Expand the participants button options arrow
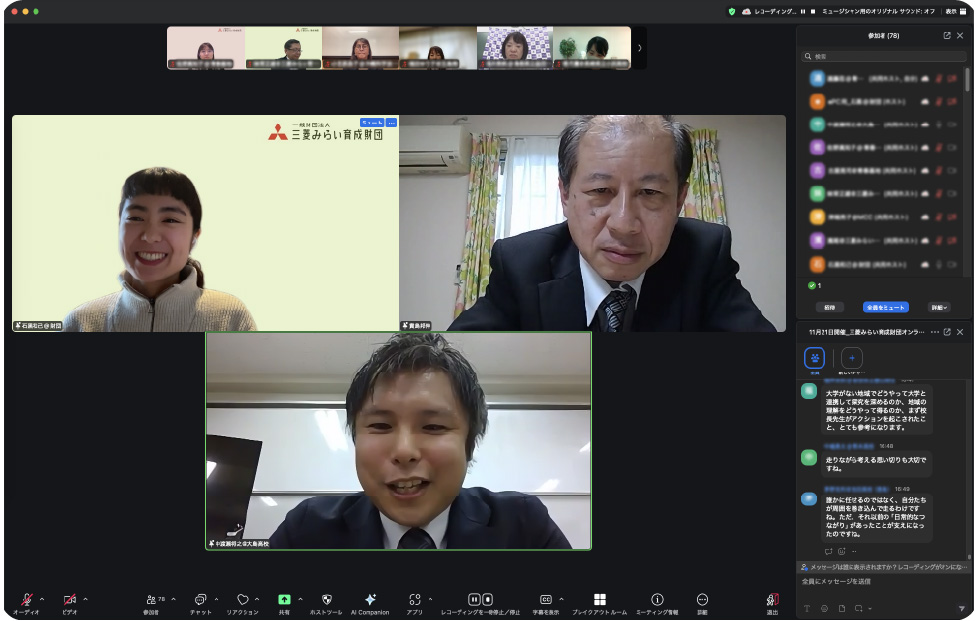Image resolution: width=978 pixels, height=621 pixels. [173, 599]
